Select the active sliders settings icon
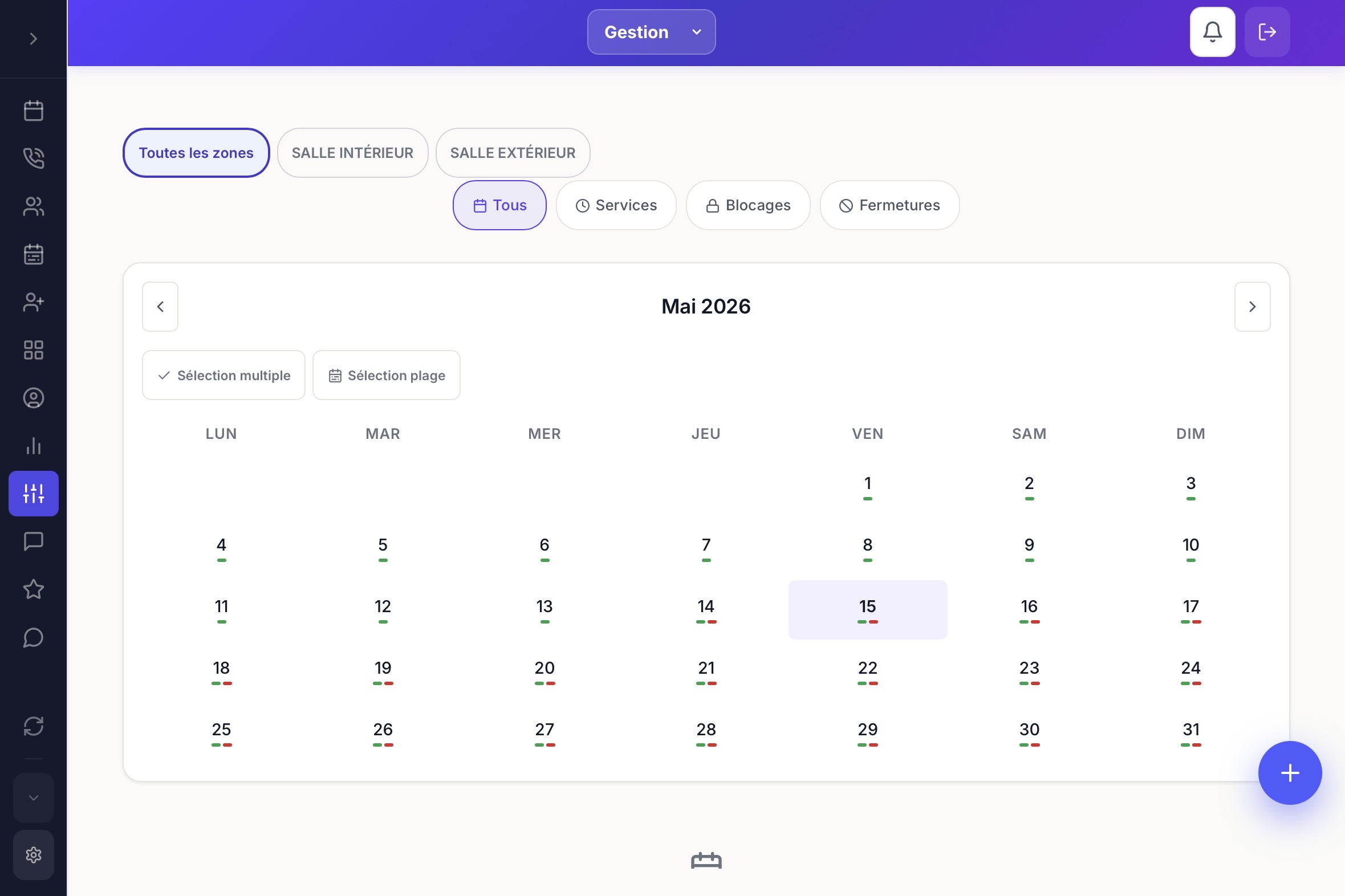Screen dimensions: 1345x896 (33, 494)
